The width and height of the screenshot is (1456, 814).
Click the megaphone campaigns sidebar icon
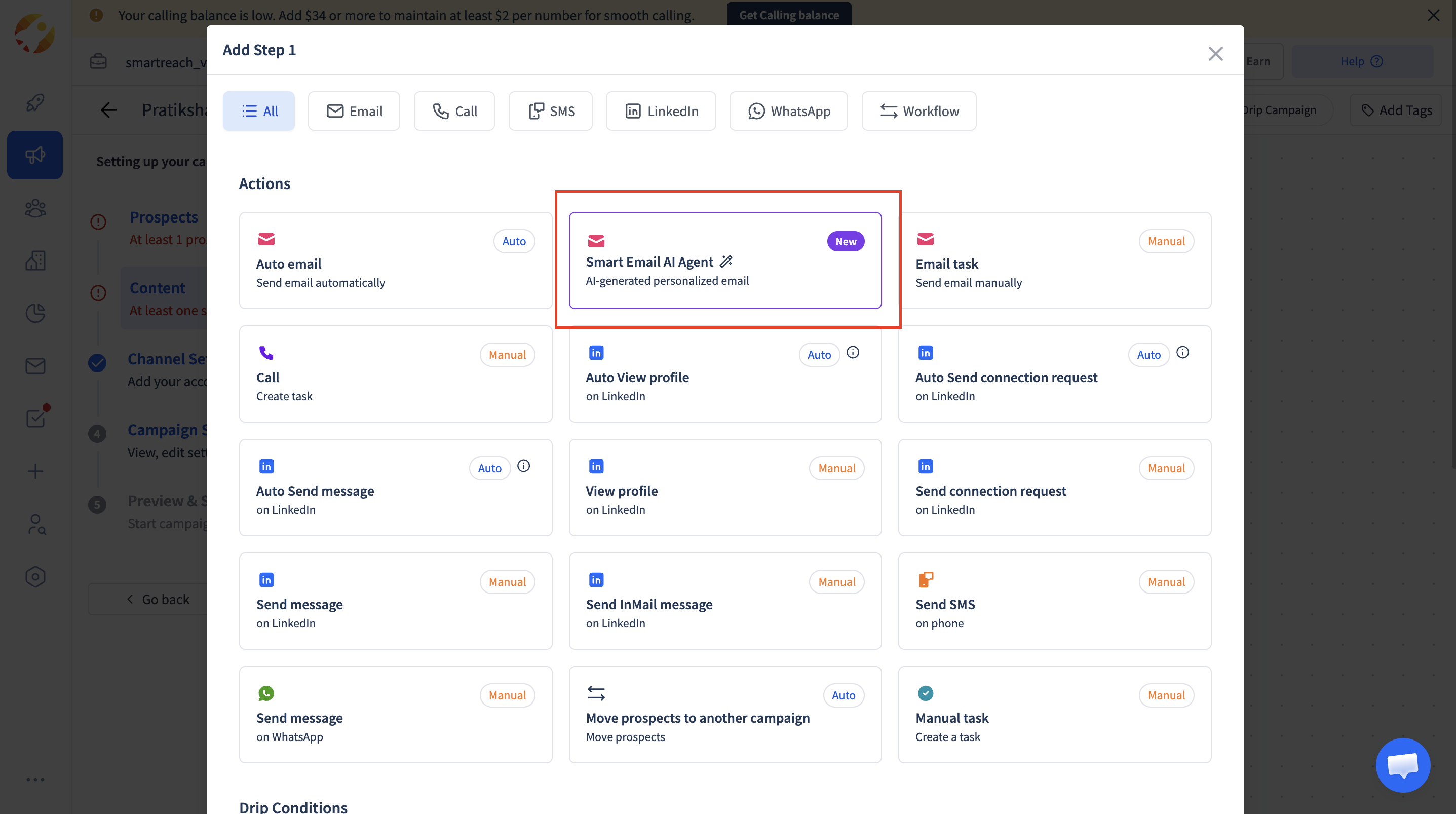(x=35, y=155)
